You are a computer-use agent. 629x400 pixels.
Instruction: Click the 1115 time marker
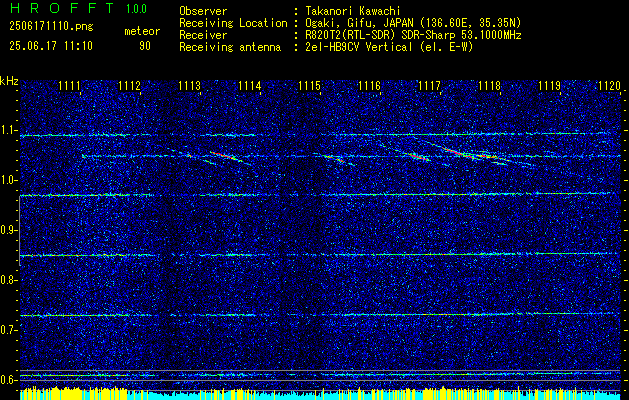309,86
